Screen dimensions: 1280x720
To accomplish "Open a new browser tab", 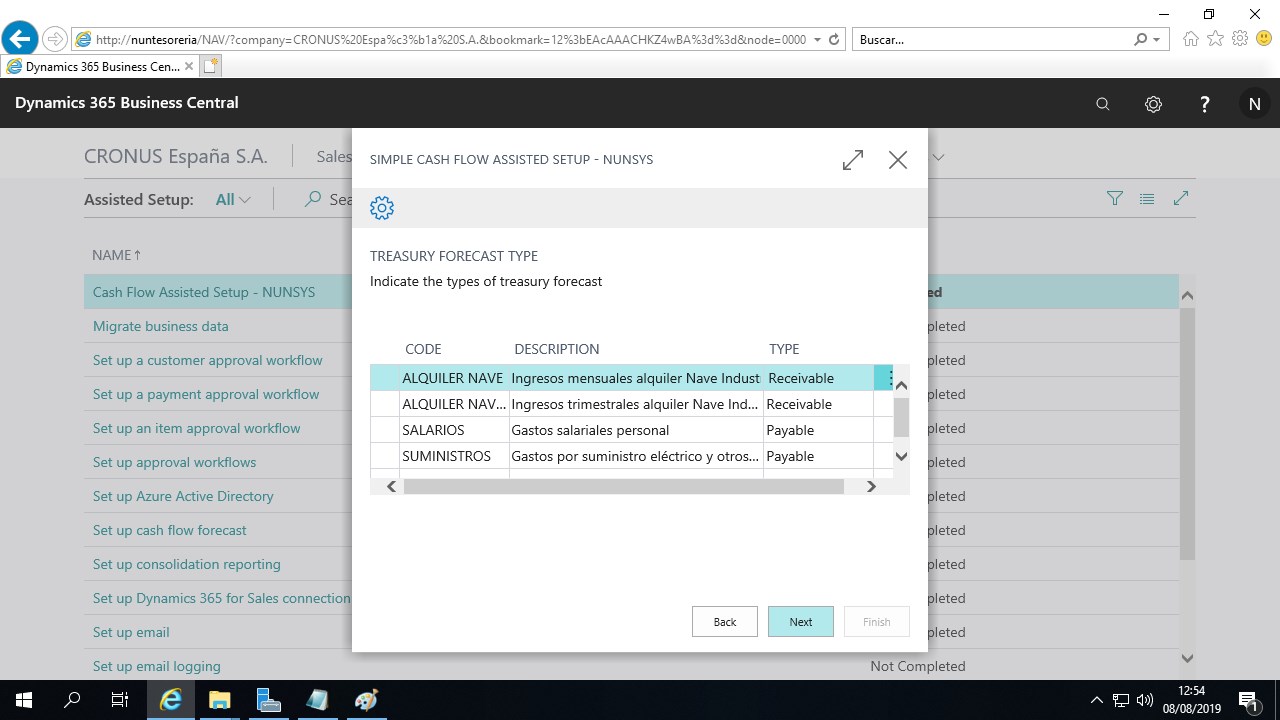I will coord(210,66).
